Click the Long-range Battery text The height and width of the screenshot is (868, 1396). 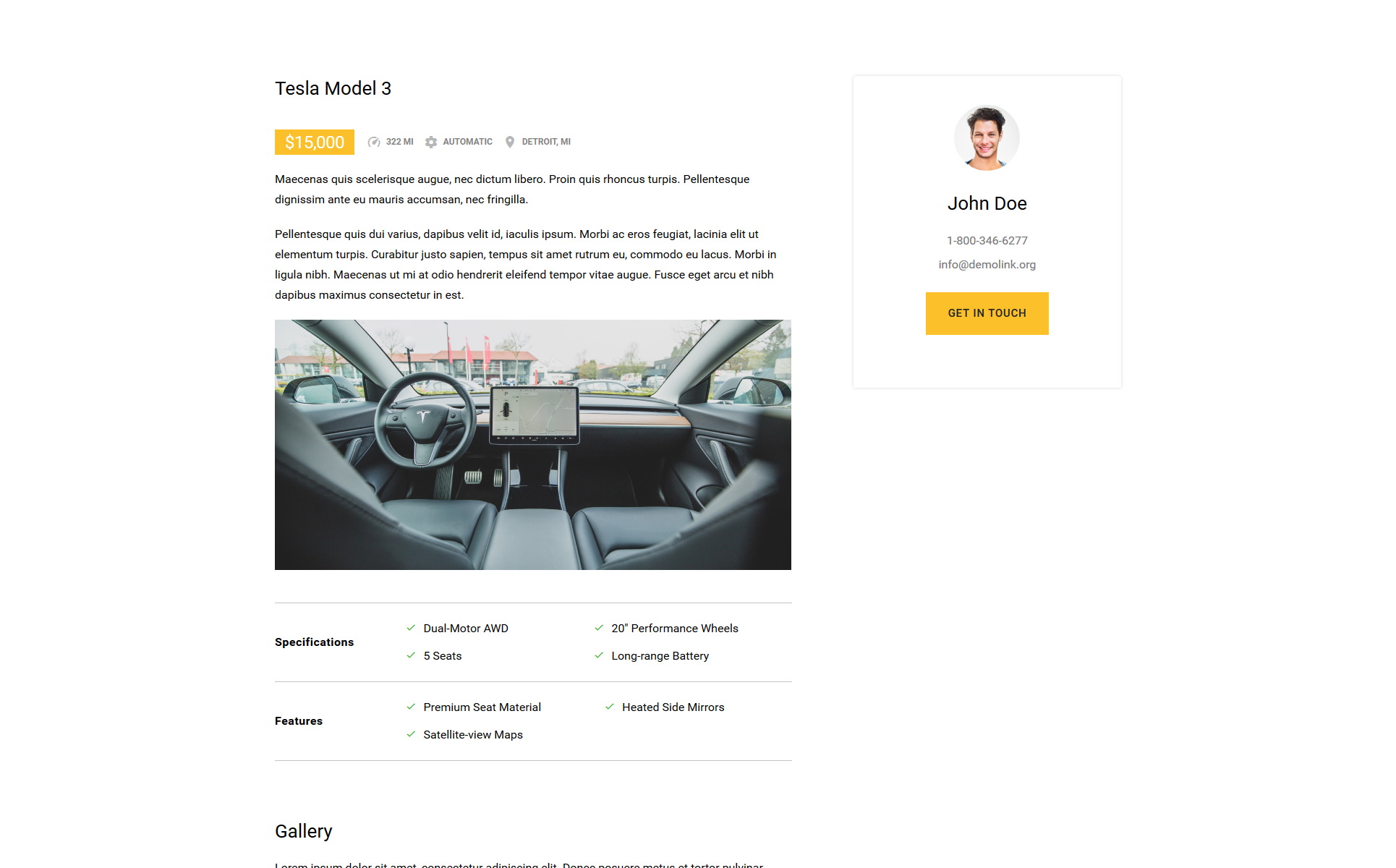point(660,656)
